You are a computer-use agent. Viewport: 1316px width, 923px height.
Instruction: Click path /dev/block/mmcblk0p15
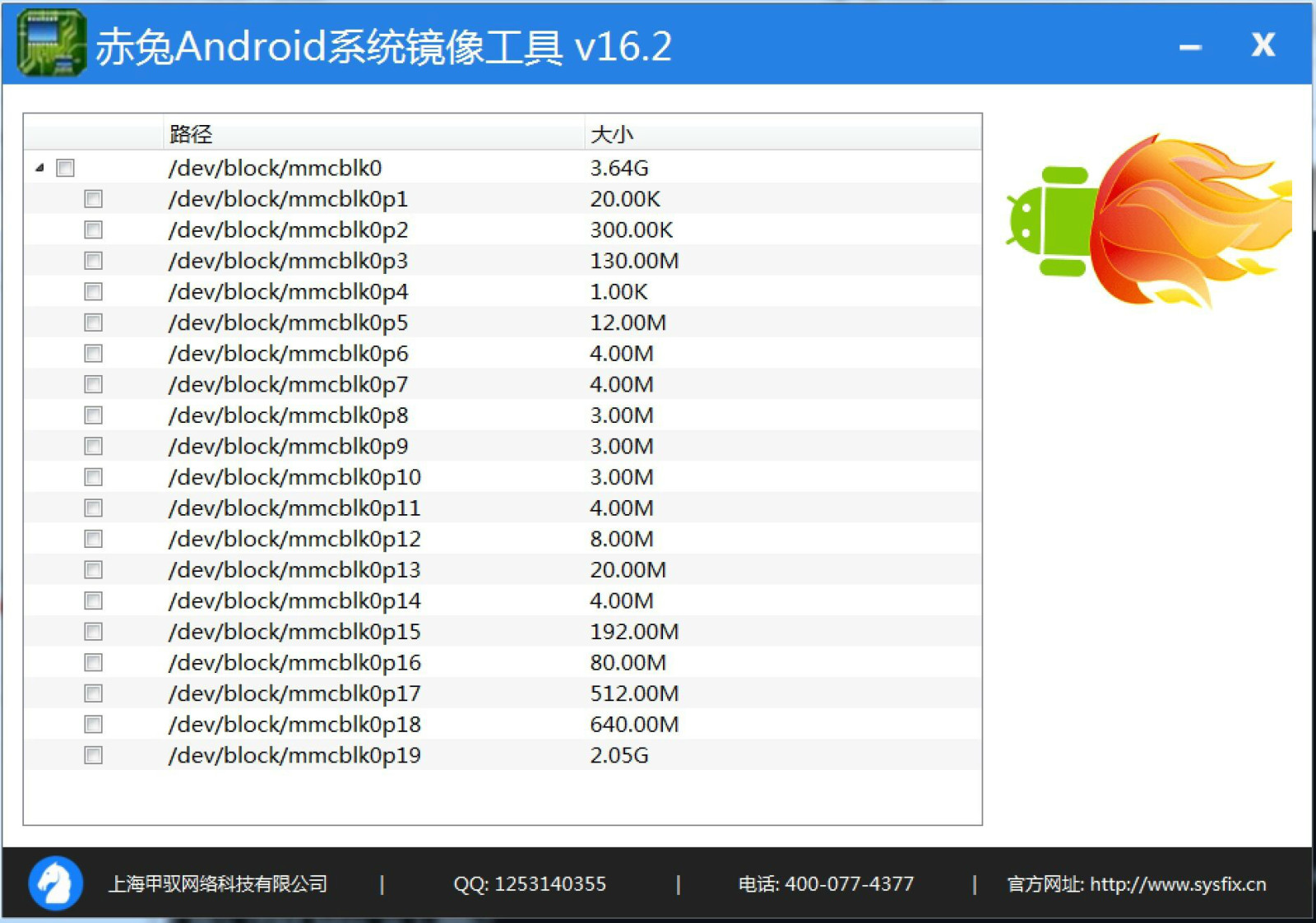pos(294,632)
